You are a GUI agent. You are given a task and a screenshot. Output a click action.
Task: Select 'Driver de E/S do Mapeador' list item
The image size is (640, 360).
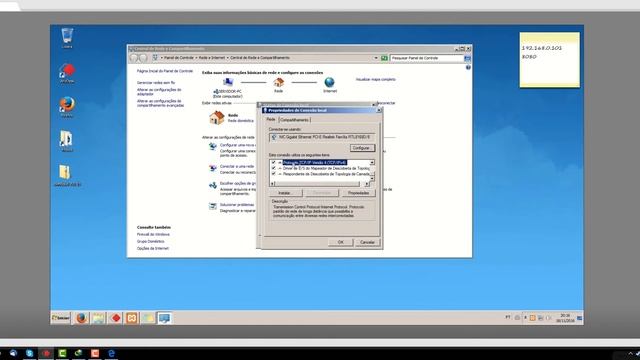click(x=326, y=168)
